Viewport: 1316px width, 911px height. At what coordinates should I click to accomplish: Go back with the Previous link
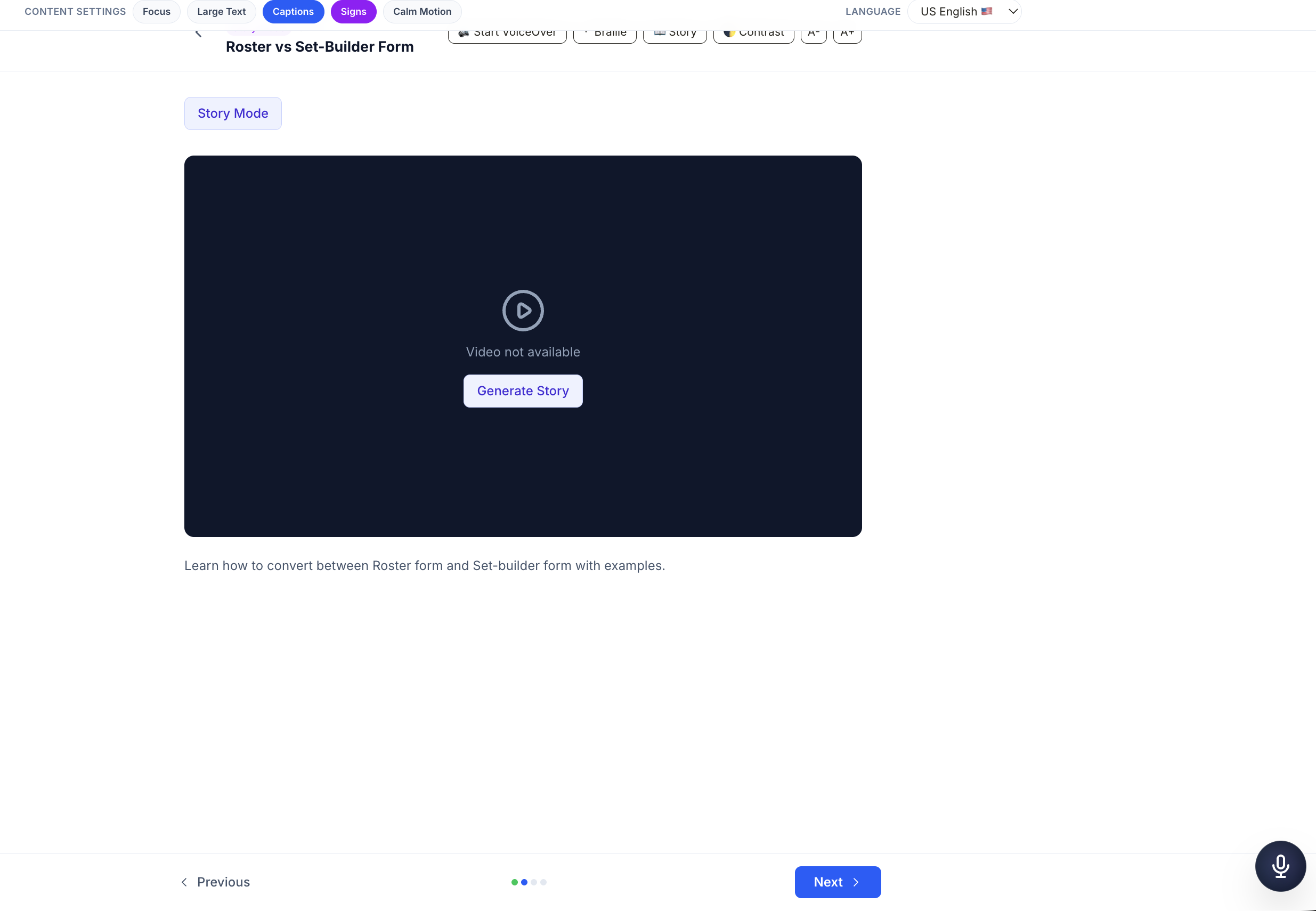pos(216,882)
